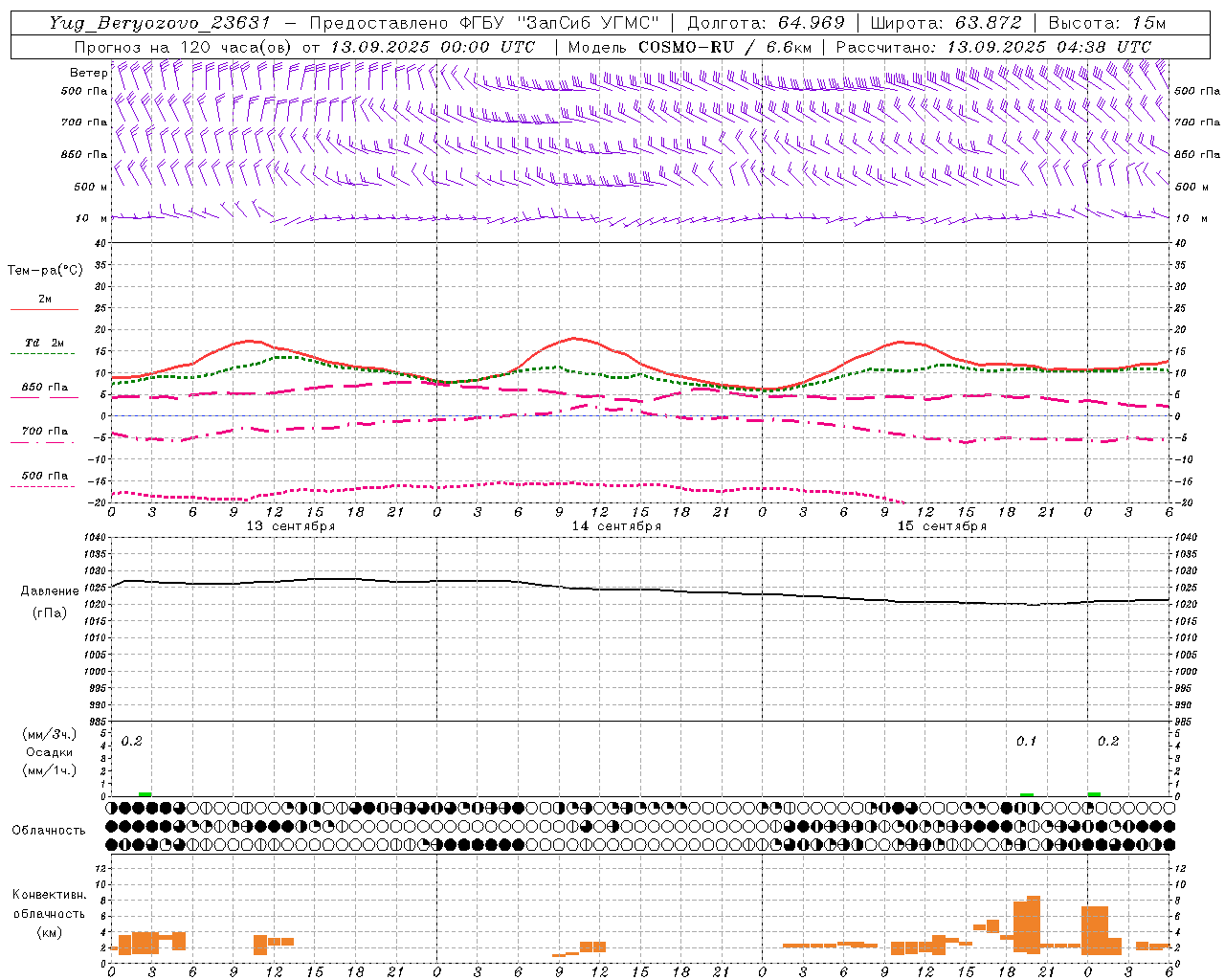This screenshot has height=980, width=1225.
Task: Select the longitude value Долгота: 64.969
Action: pos(766,23)
